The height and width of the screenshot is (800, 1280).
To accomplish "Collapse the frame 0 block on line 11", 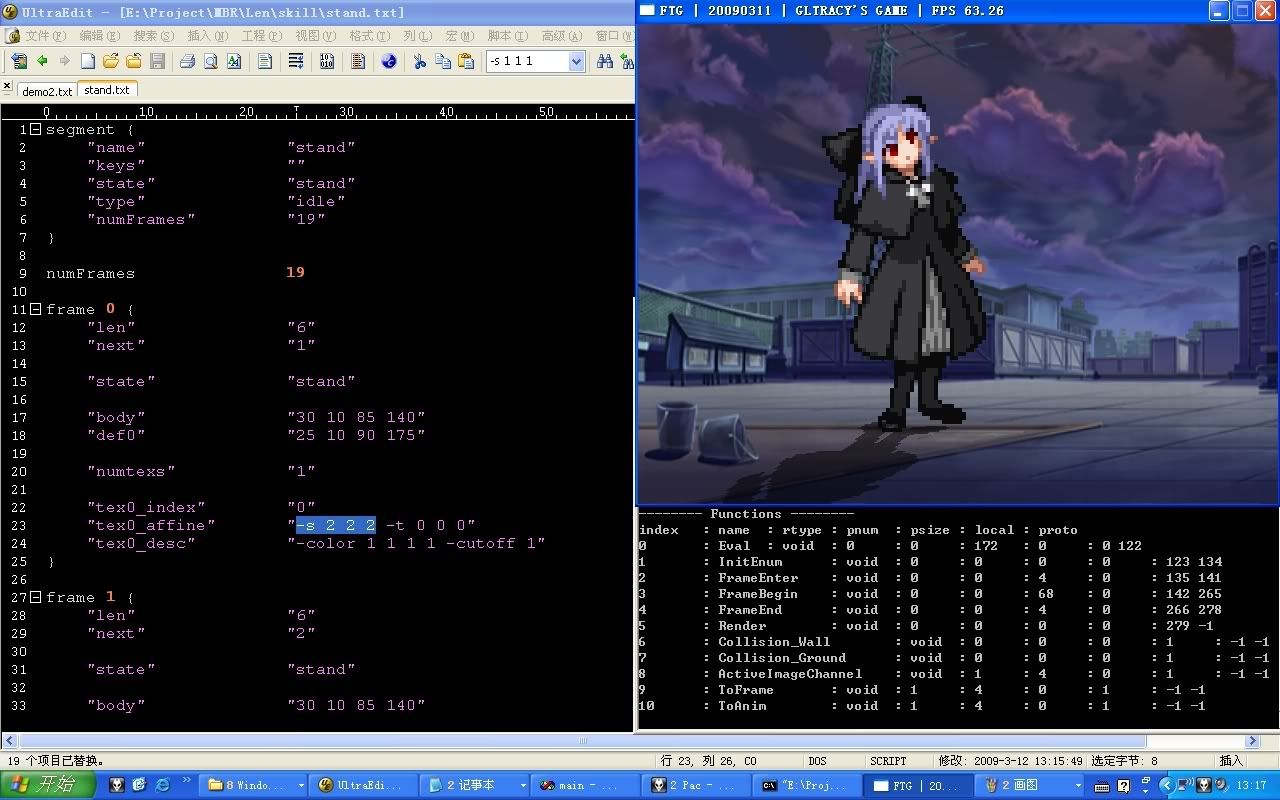I will [x=35, y=309].
